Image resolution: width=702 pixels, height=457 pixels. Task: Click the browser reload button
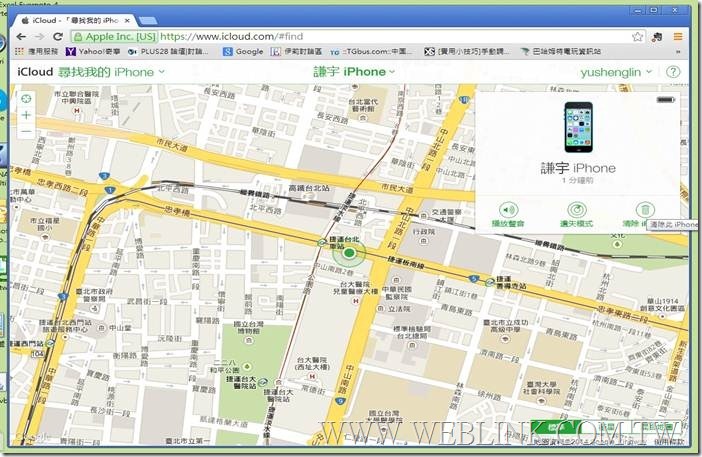(71, 35)
